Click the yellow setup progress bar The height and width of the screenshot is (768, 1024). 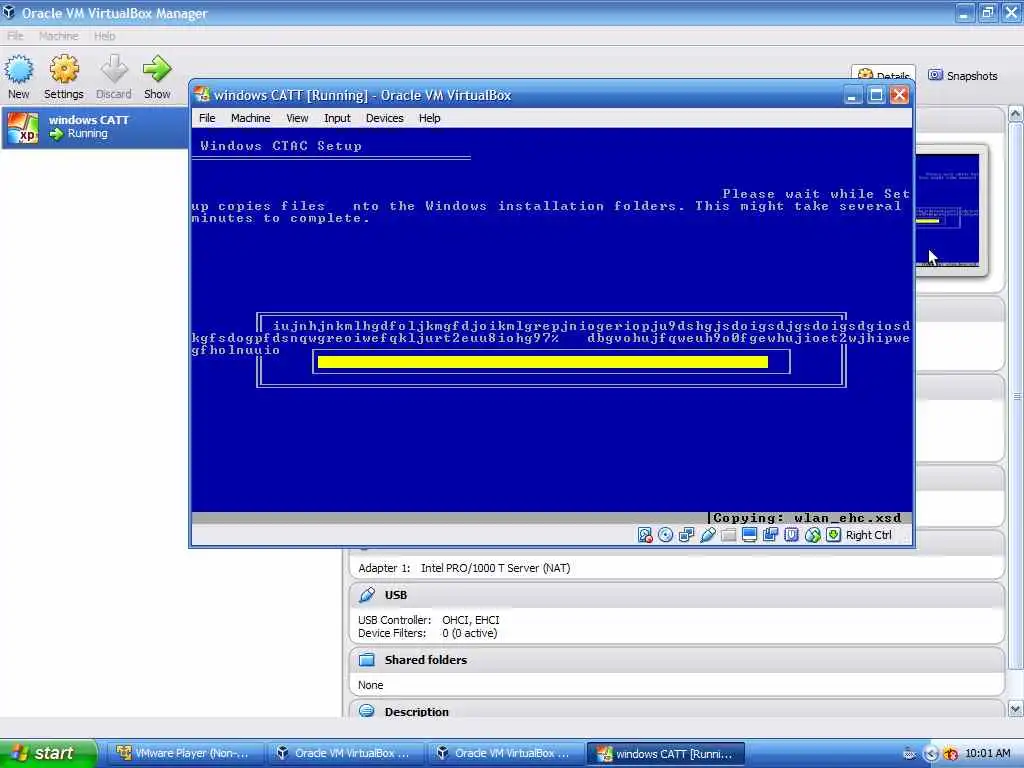[x=543, y=362]
